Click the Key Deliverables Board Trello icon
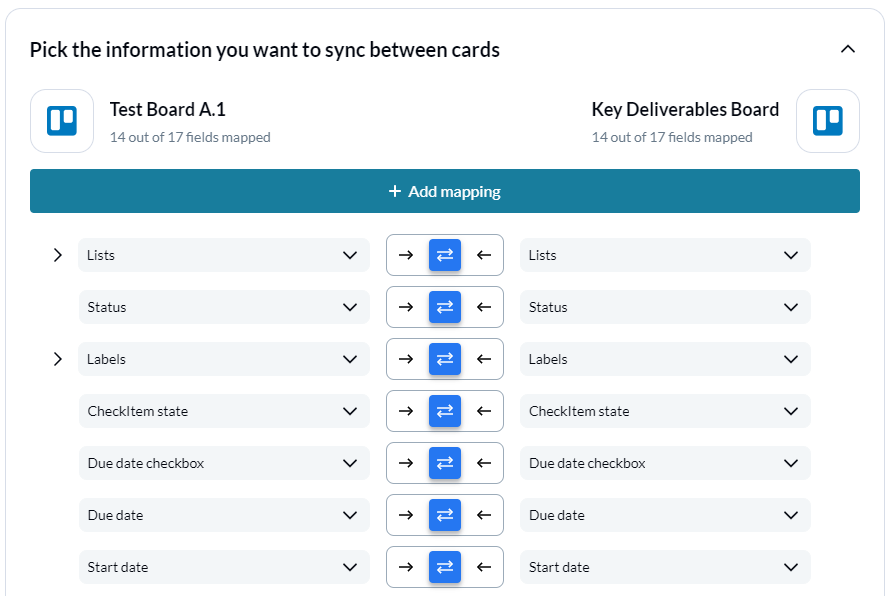 click(828, 121)
